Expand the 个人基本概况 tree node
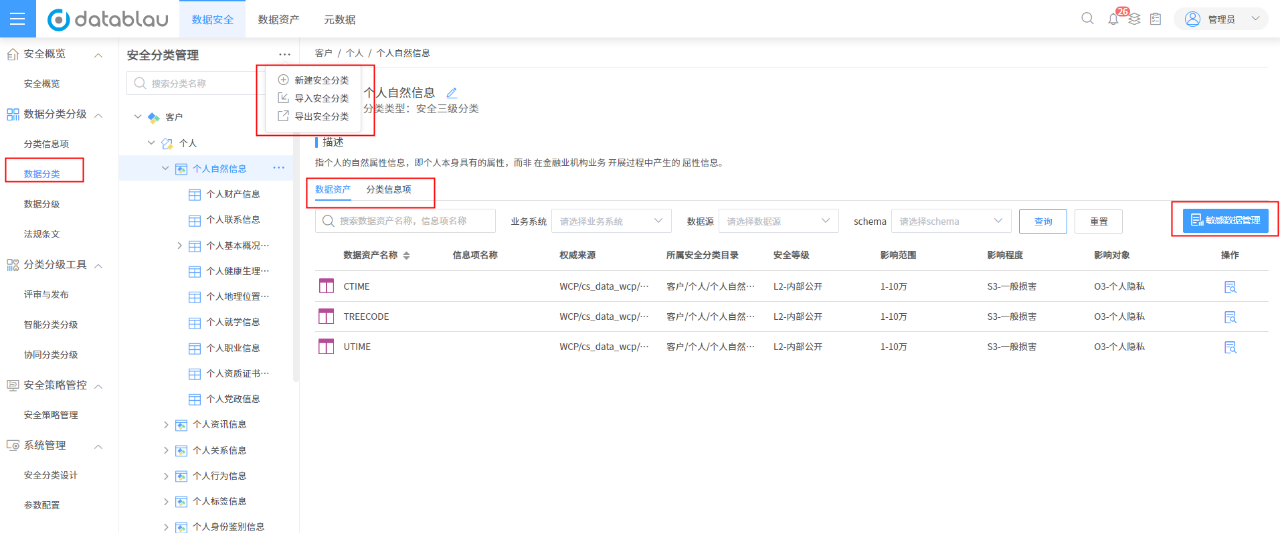 [x=180, y=245]
